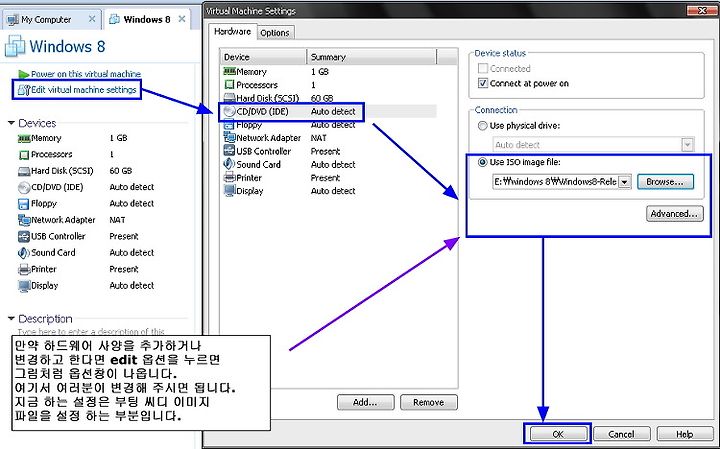The height and width of the screenshot is (449, 720).
Task: Click the description text entry area
Action: coord(92,331)
